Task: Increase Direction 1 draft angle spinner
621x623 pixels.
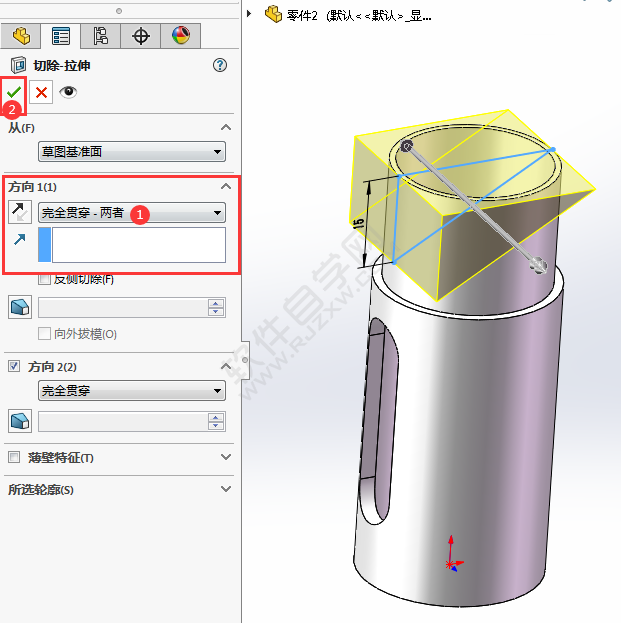Action: pyautogui.click(x=216, y=304)
